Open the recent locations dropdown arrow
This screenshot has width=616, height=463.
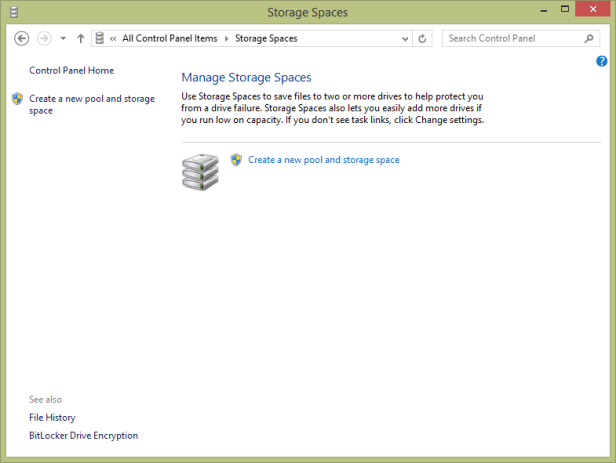[x=63, y=39]
